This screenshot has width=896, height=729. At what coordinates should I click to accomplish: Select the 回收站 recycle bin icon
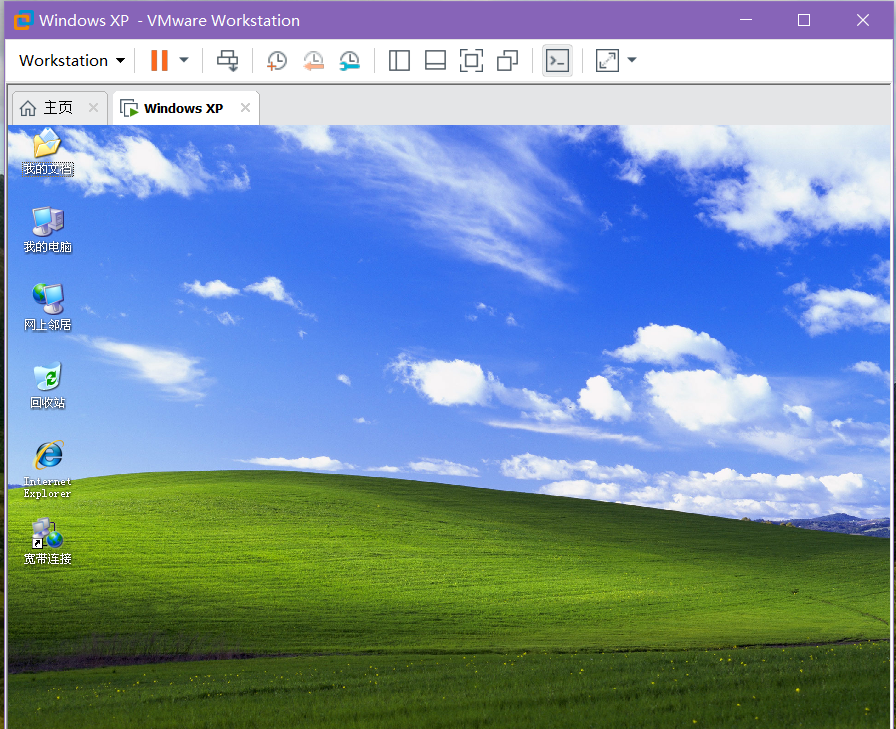47,386
